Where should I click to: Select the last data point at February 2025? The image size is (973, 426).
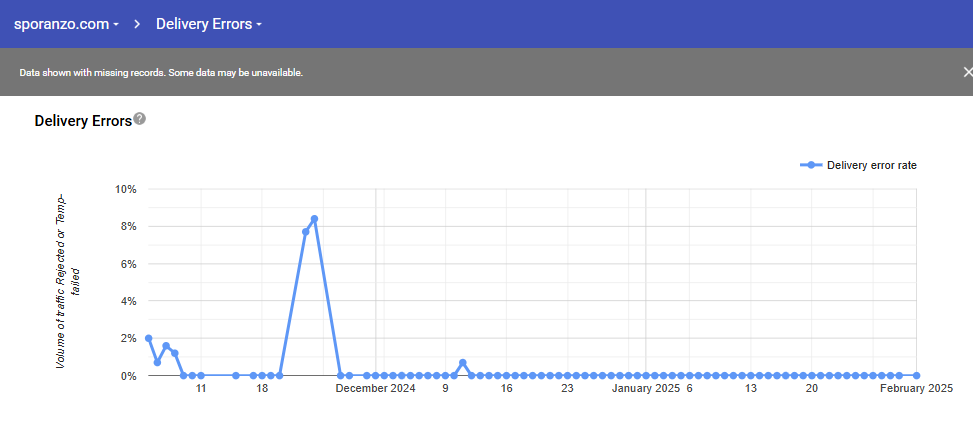(916, 376)
